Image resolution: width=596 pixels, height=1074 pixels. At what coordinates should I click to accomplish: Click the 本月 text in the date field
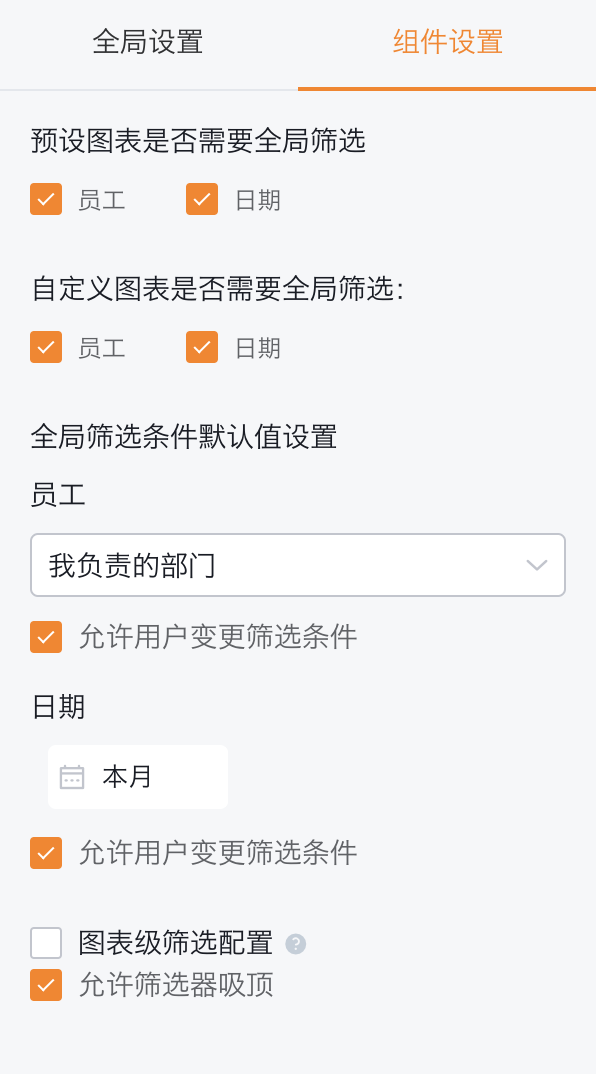pyautogui.click(x=127, y=777)
